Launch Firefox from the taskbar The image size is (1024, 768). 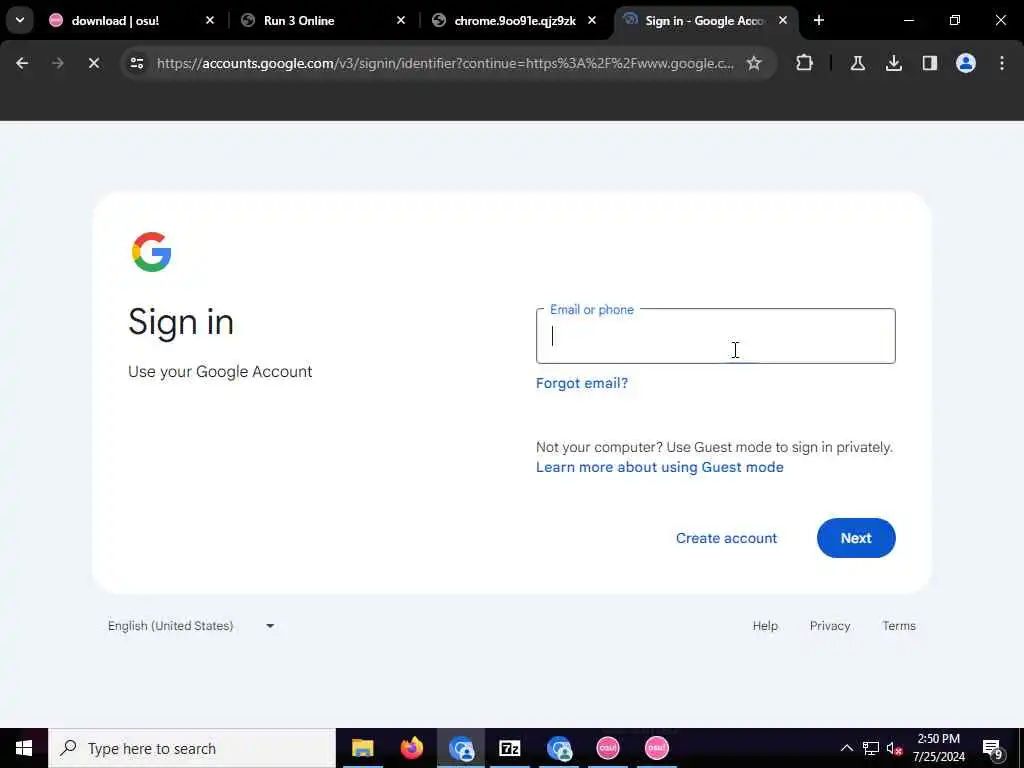click(x=411, y=748)
